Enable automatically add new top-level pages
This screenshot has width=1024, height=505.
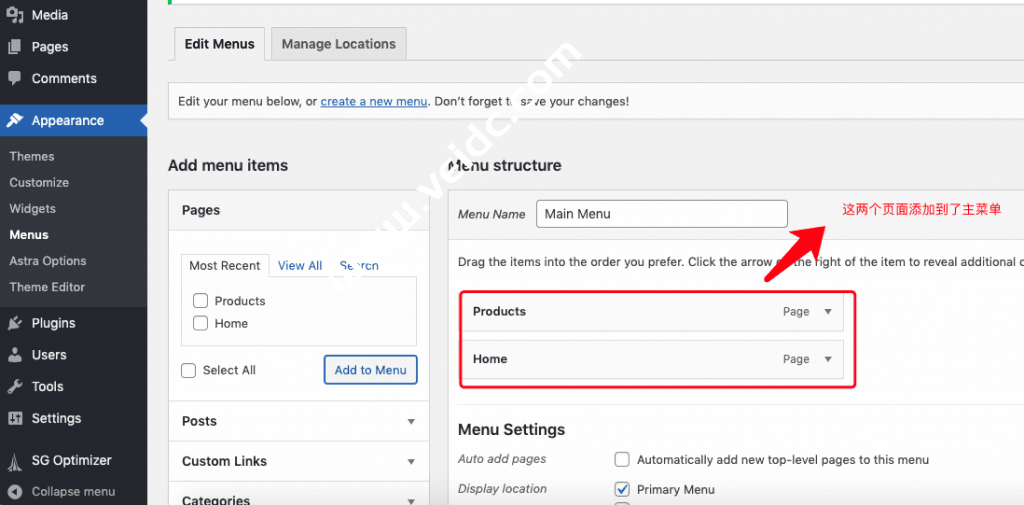(x=622, y=460)
